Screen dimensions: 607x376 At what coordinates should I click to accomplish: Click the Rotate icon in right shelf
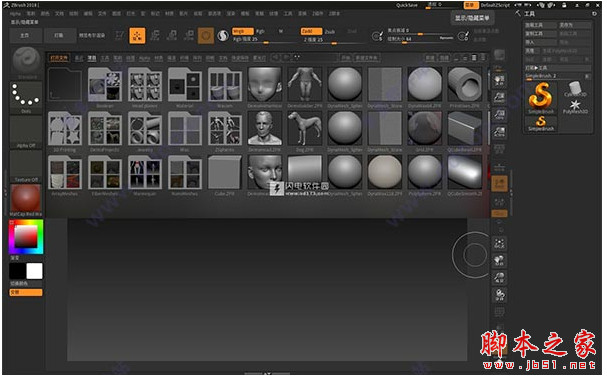[x=499, y=295]
